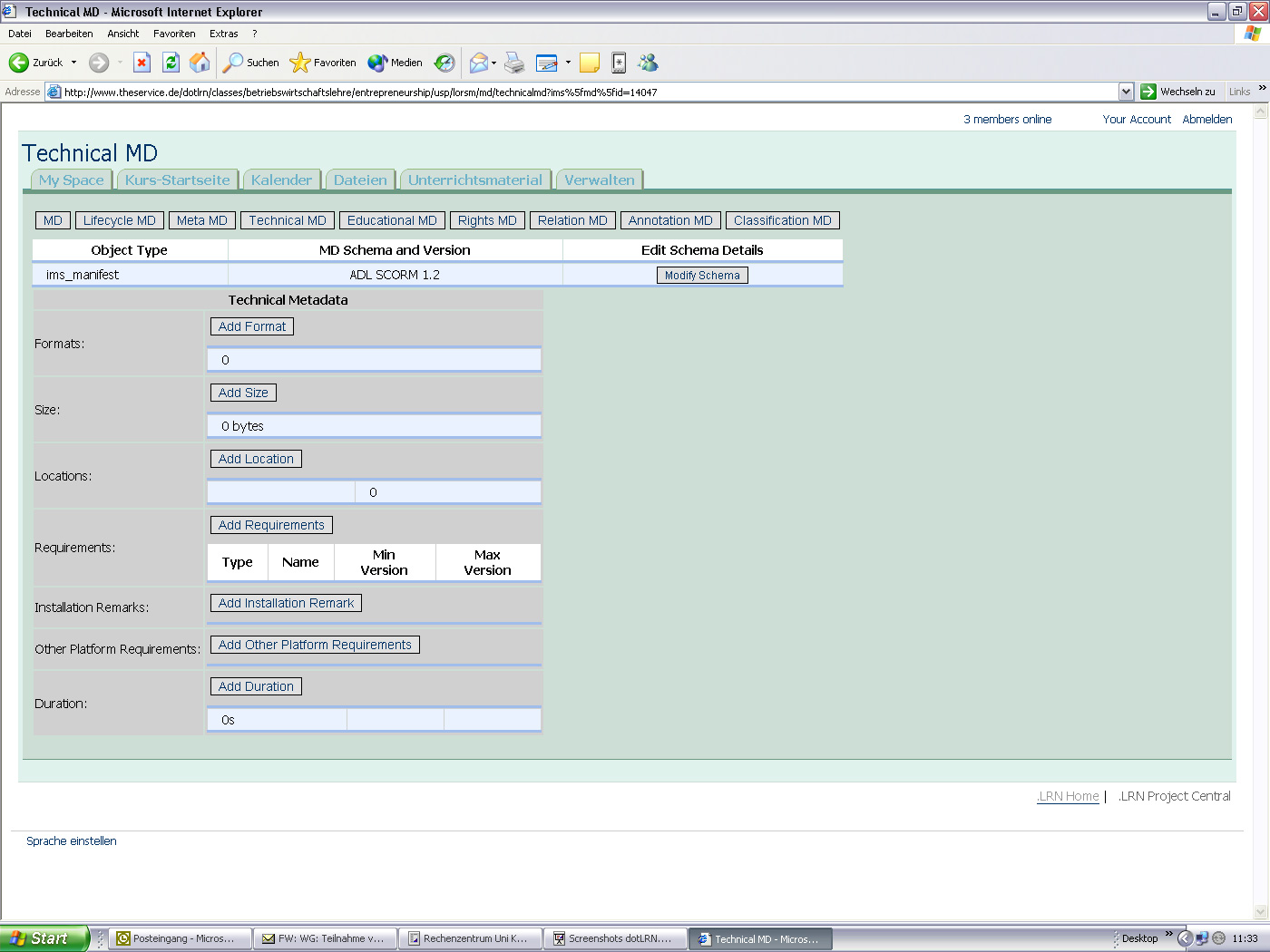Go to the browser home page
This screenshot has width=1270, height=952.
(x=198, y=63)
